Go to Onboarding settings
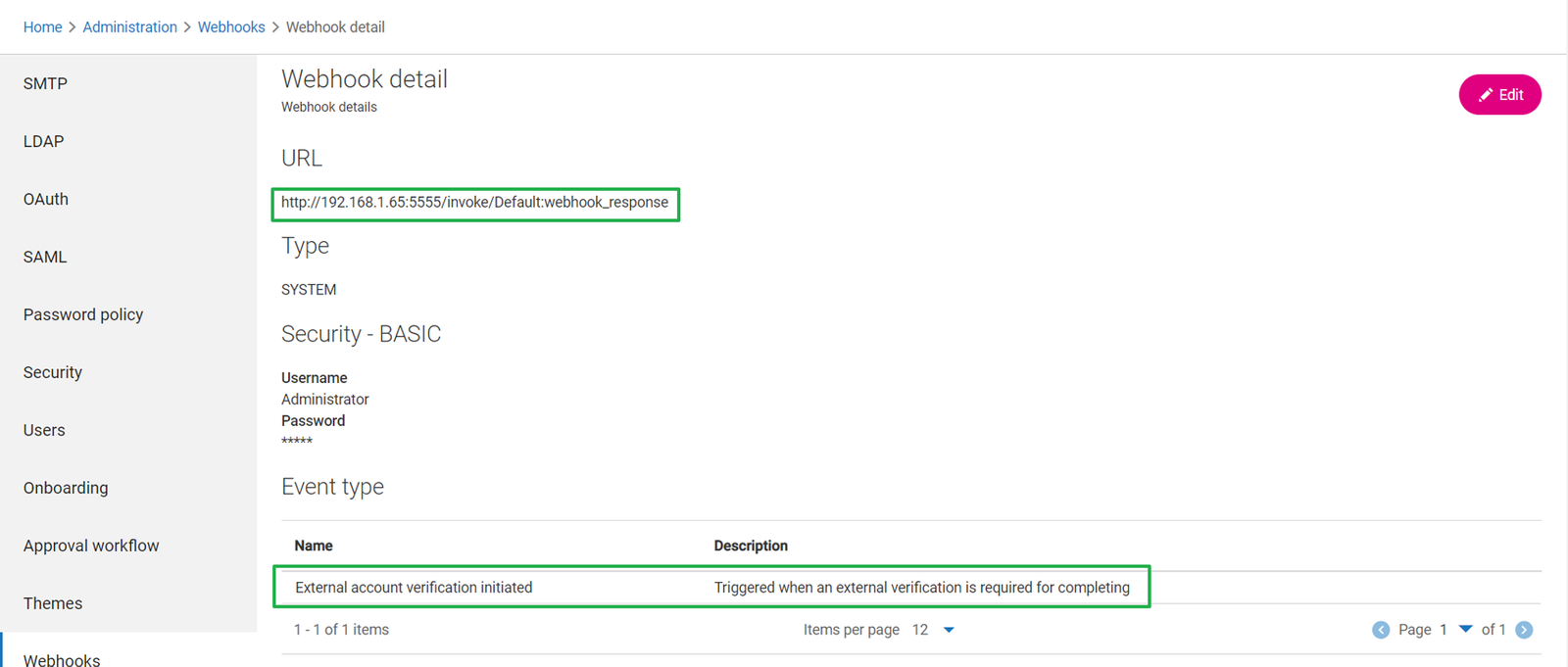 click(x=66, y=489)
